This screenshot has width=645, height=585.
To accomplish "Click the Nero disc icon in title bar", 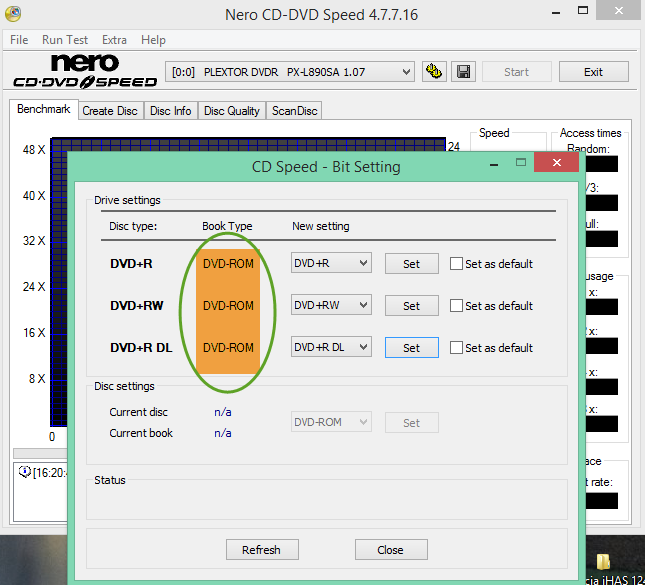I will pyautogui.click(x=13, y=14).
